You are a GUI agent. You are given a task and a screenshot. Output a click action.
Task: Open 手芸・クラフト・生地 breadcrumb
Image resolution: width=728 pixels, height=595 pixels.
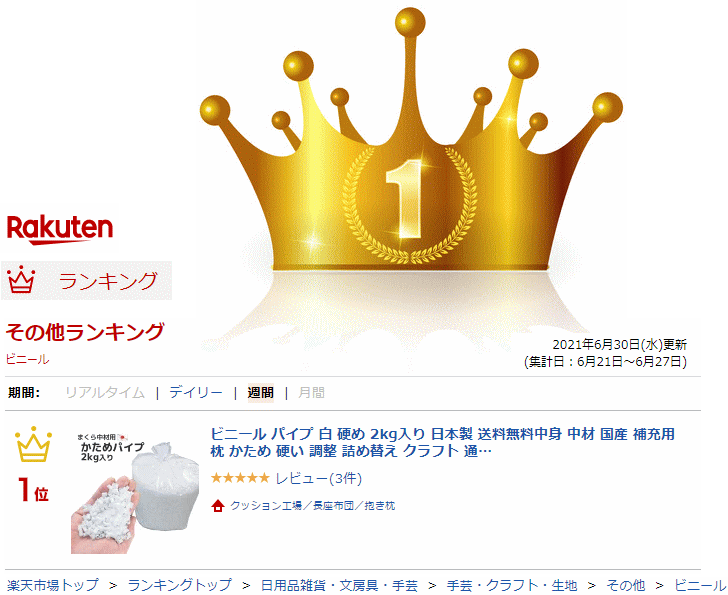pyautogui.click(x=512, y=585)
